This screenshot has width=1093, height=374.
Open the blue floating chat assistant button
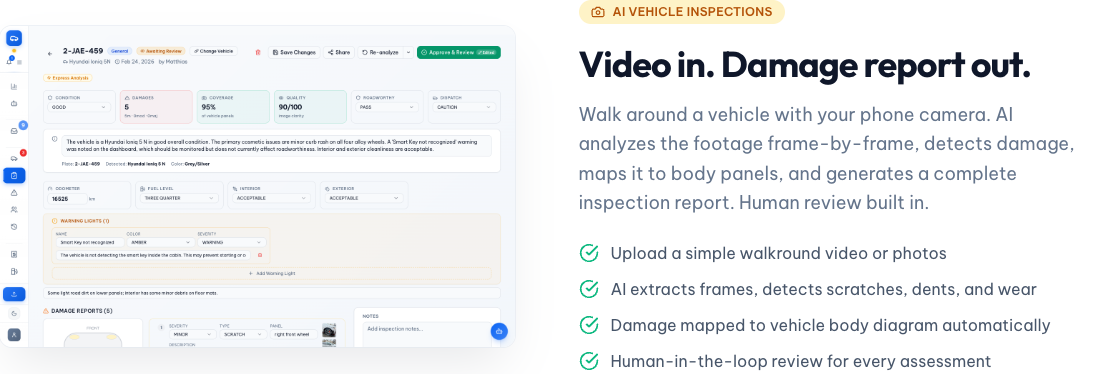(499, 332)
